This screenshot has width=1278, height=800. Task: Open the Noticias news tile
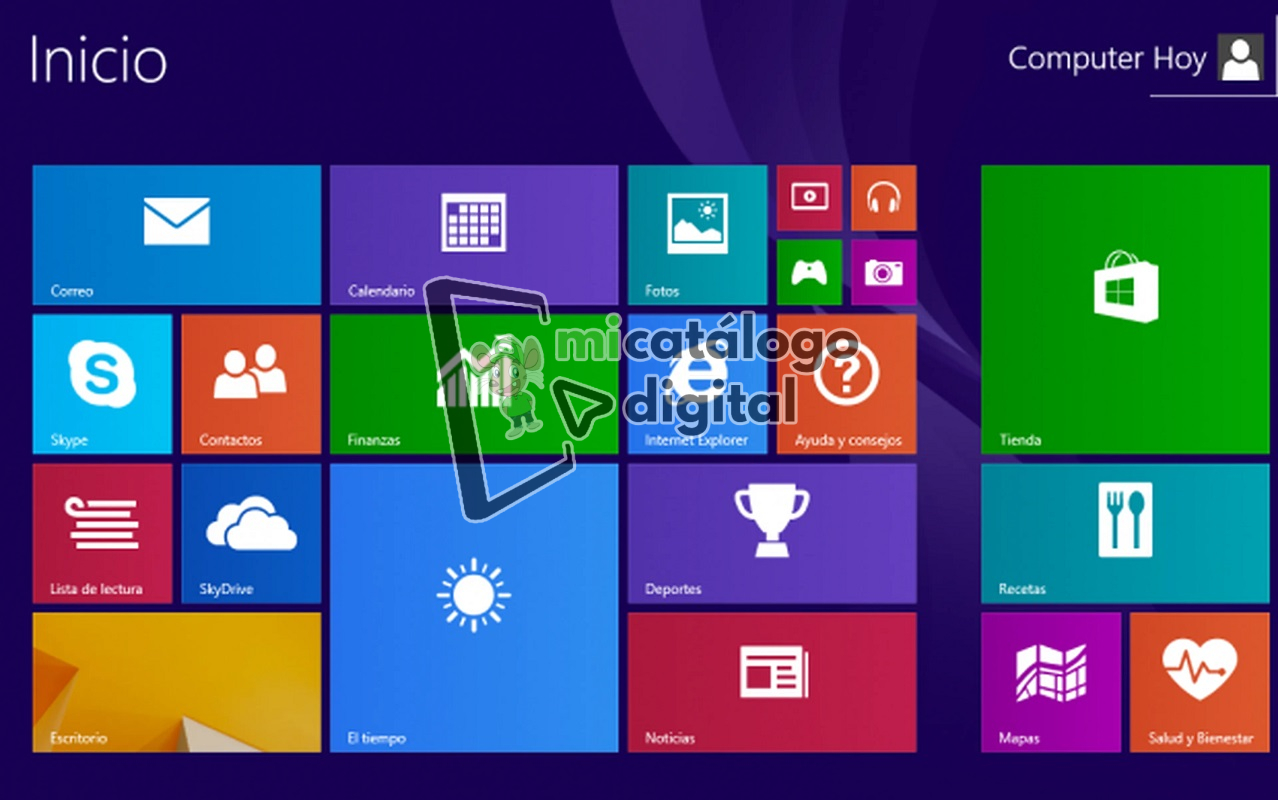(772, 682)
